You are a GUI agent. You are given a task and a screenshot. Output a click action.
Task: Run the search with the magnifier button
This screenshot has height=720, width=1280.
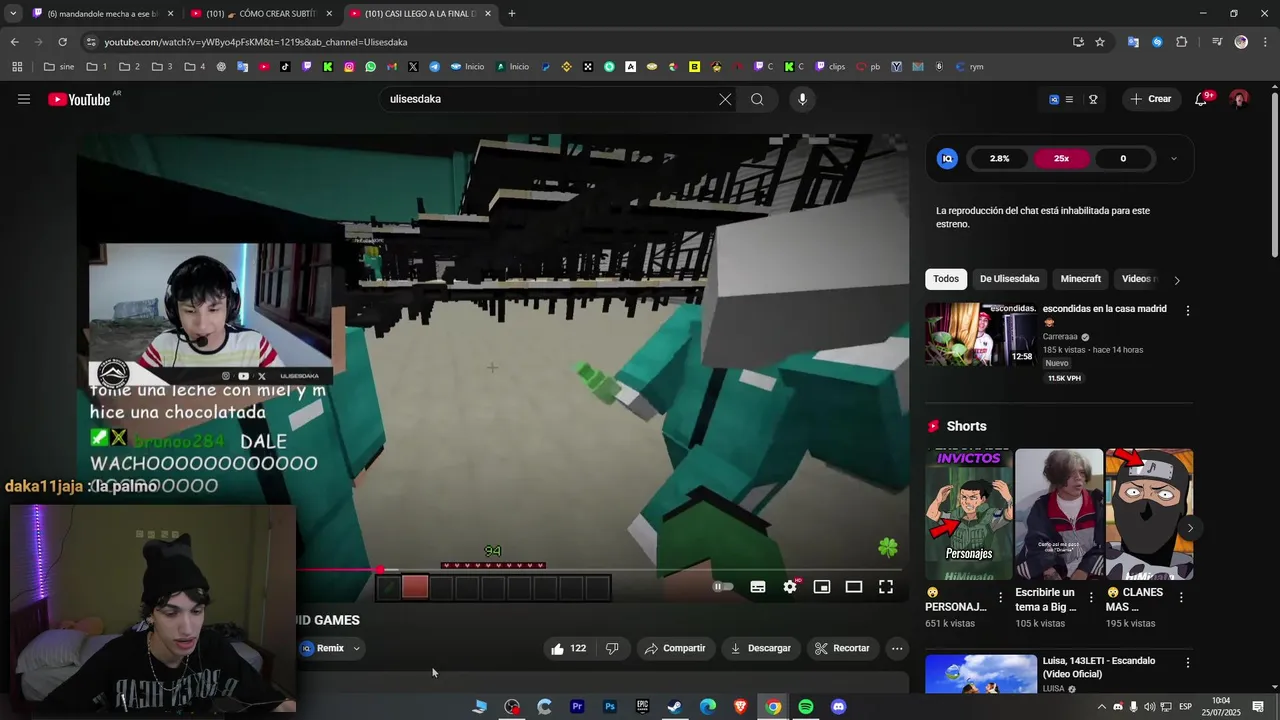(x=757, y=99)
